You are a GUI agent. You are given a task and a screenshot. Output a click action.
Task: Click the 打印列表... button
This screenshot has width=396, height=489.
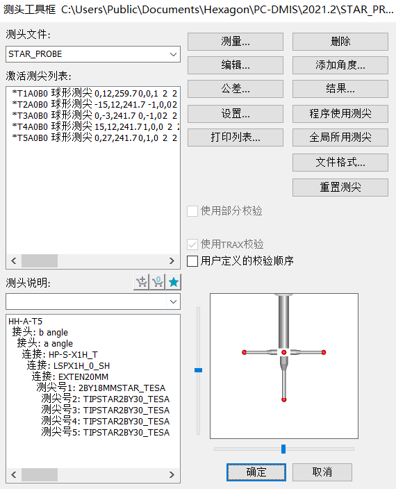click(x=235, y=137)
